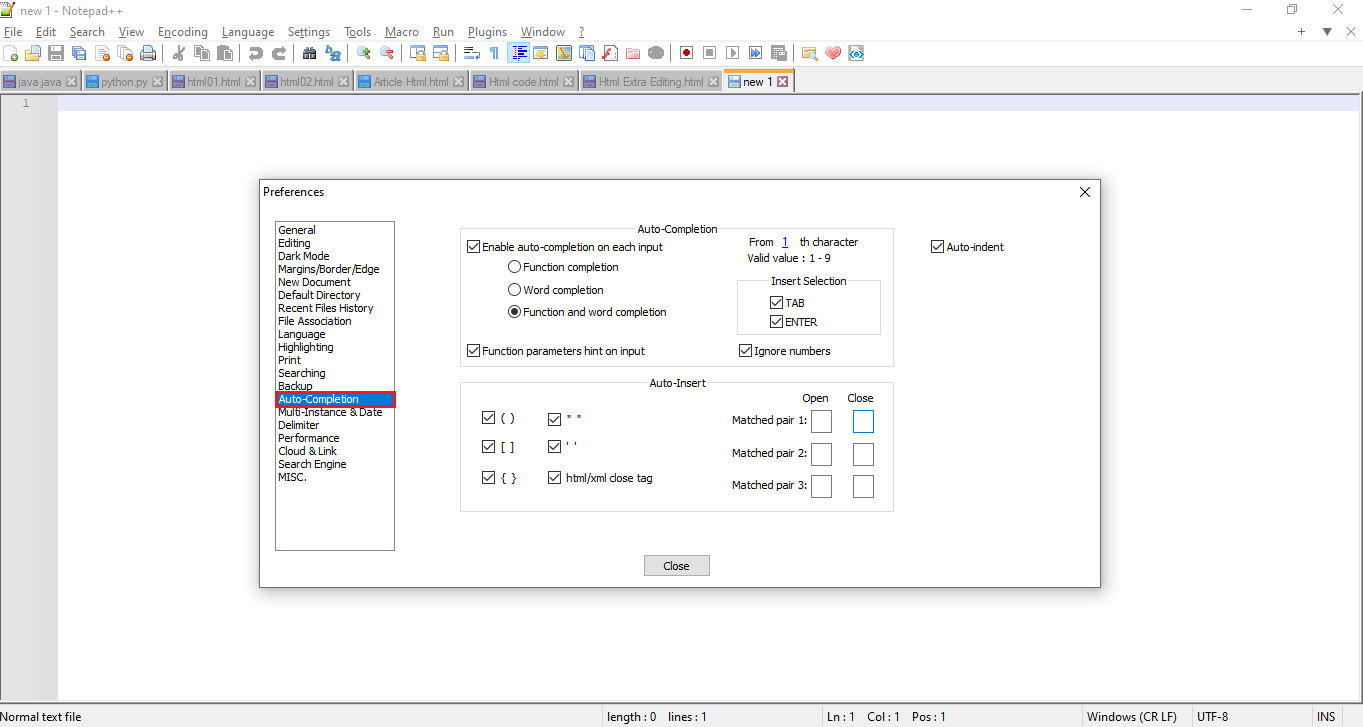Click the Playback macro toolbar icon

point(731,53)
